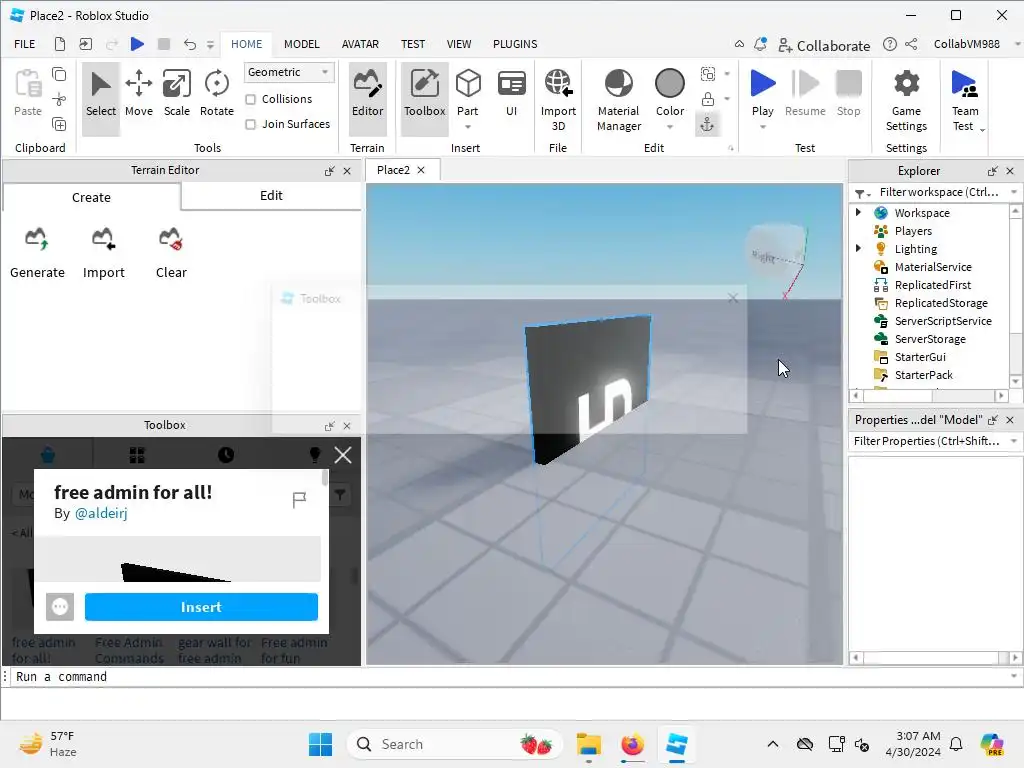Expand the Lighting tree node
Viewport: 1024px width, 768px height.
coord(858,248)
